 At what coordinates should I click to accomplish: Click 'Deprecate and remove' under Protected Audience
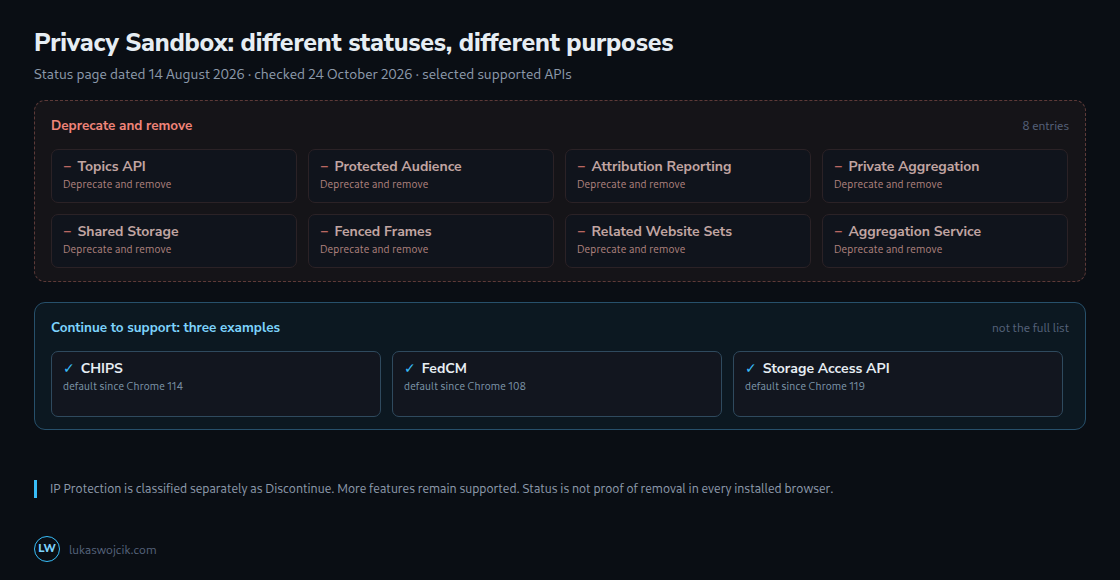click(x=374, y=184)
